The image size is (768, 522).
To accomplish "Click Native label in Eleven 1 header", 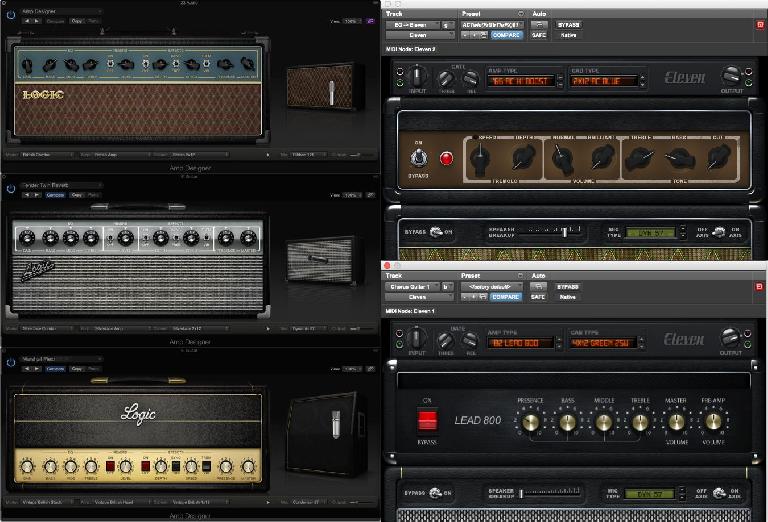I will point(568,297).
